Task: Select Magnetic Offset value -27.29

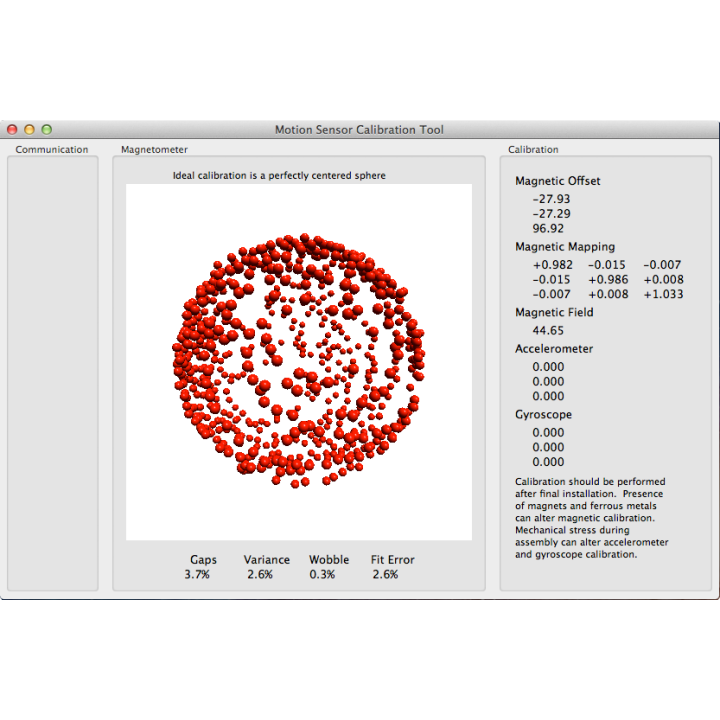Action: [x=551, y=214]
